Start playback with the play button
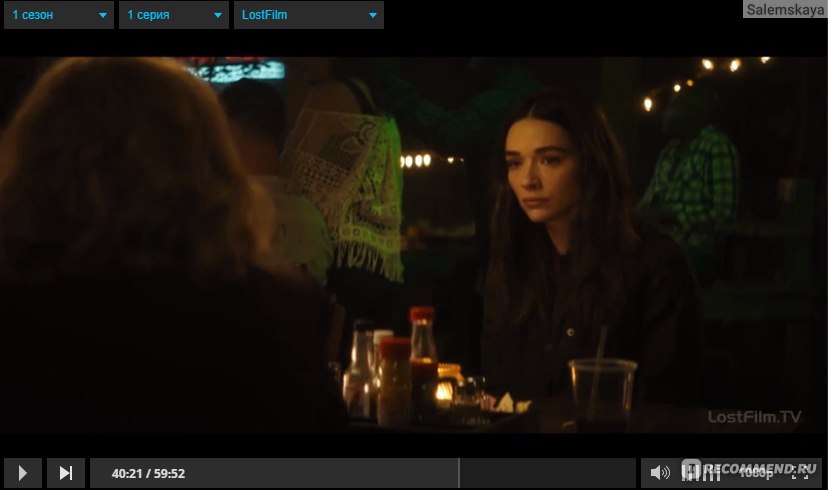The width and height of the screenshot is (828, 490). pos(23,473)
